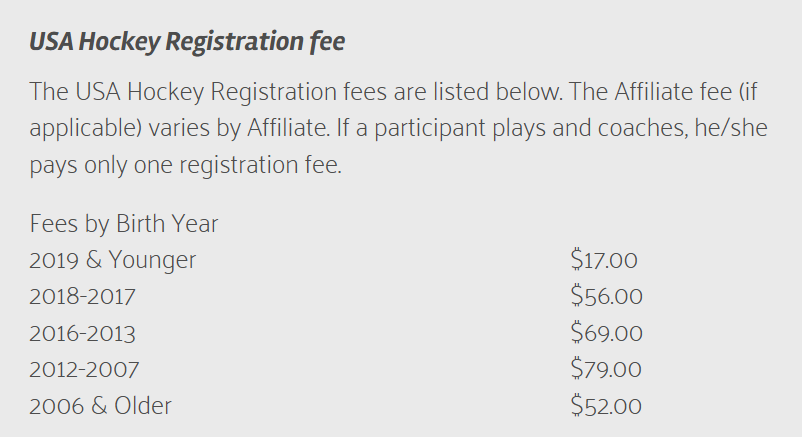Image resolution: width=802 pixels, height=442 pixels.
Task: Click the $52.00 fee amount
Action: coord(606,406)
